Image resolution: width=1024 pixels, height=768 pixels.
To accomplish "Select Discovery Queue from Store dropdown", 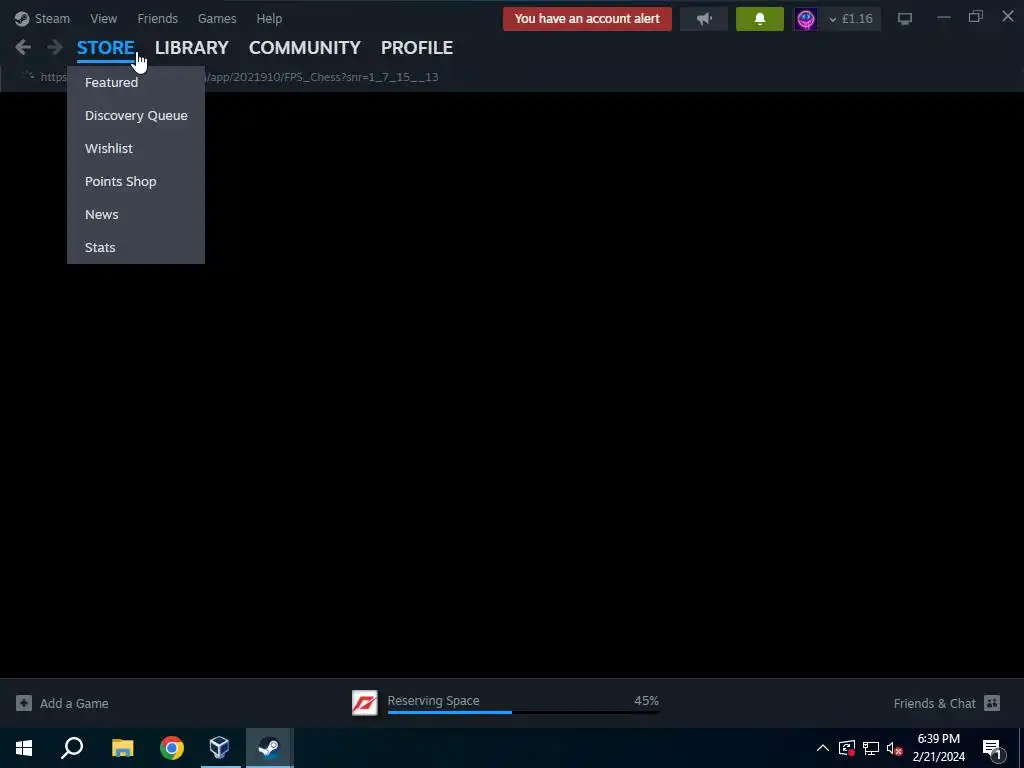I will tap(136, 116).
